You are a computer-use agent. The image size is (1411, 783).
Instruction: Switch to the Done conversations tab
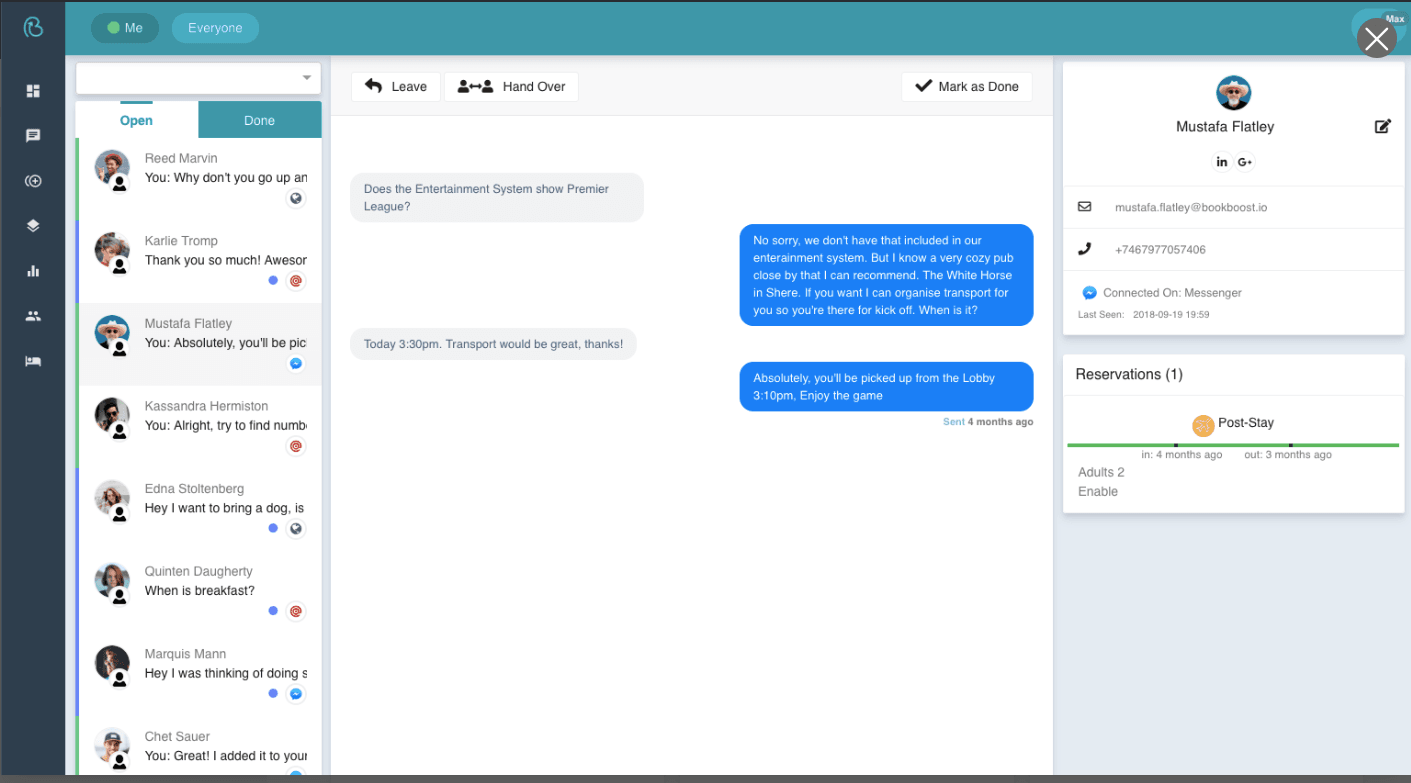tap(259, 119)
